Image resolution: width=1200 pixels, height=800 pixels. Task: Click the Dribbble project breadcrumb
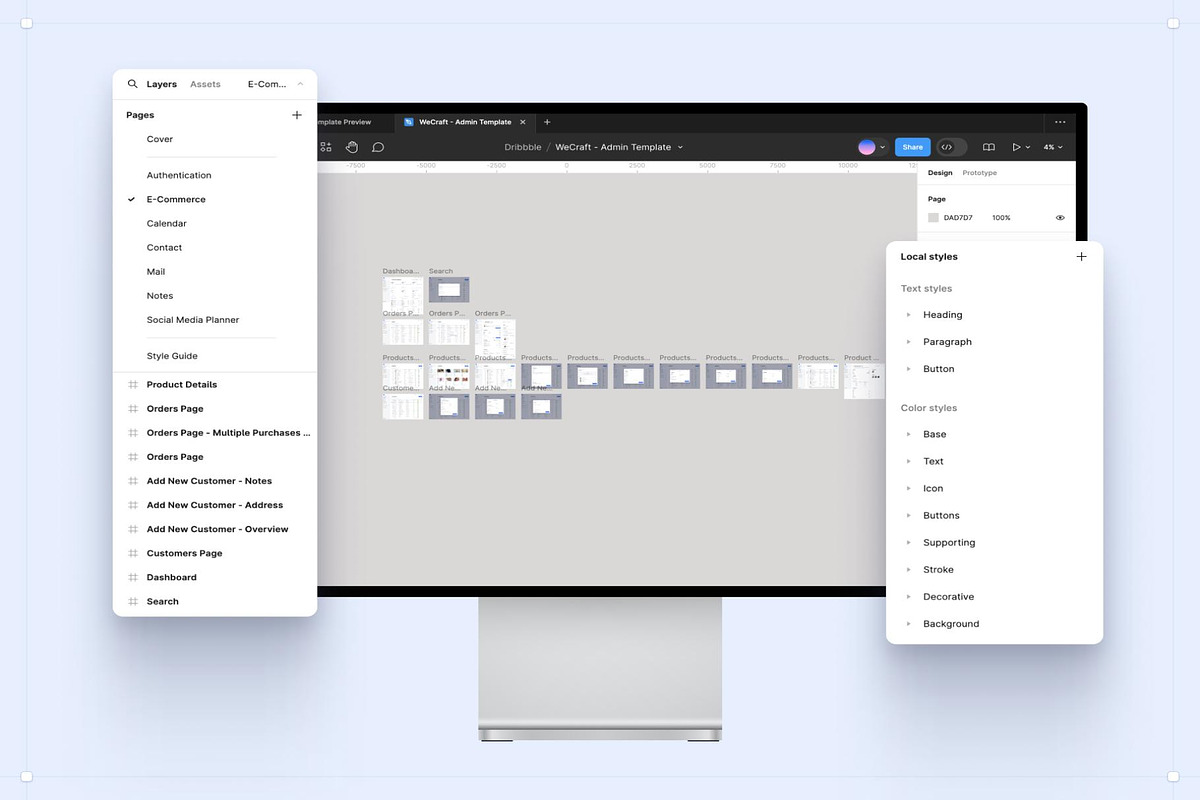coord(523,147)
